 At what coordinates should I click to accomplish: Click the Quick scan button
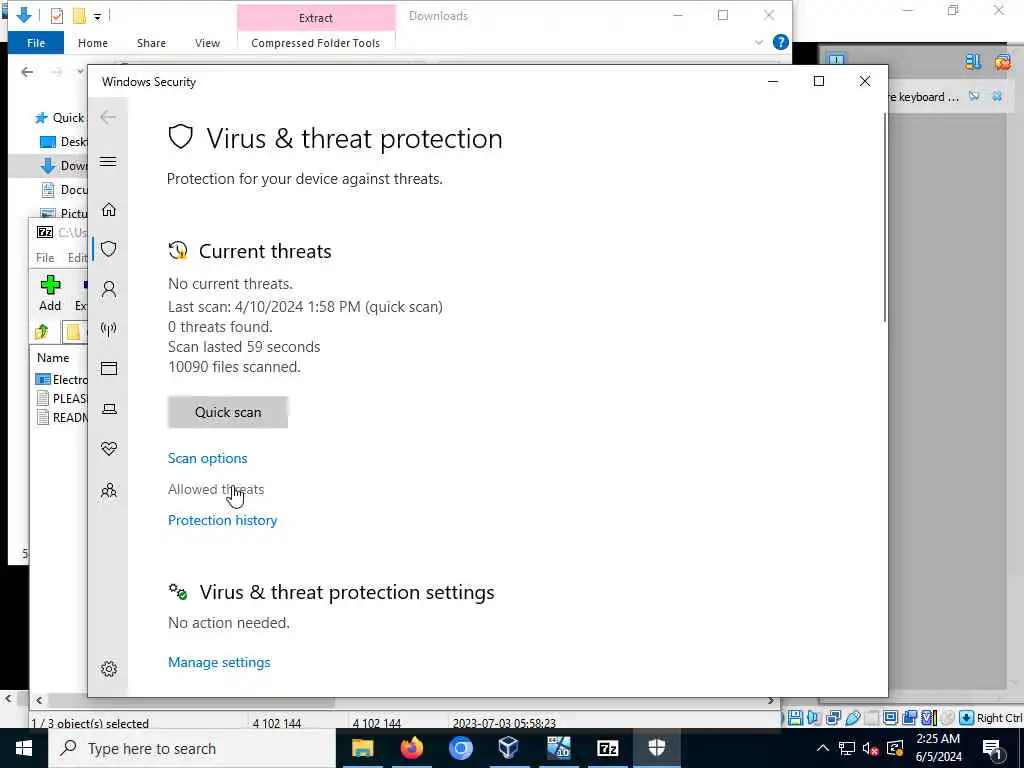point(228,412)
